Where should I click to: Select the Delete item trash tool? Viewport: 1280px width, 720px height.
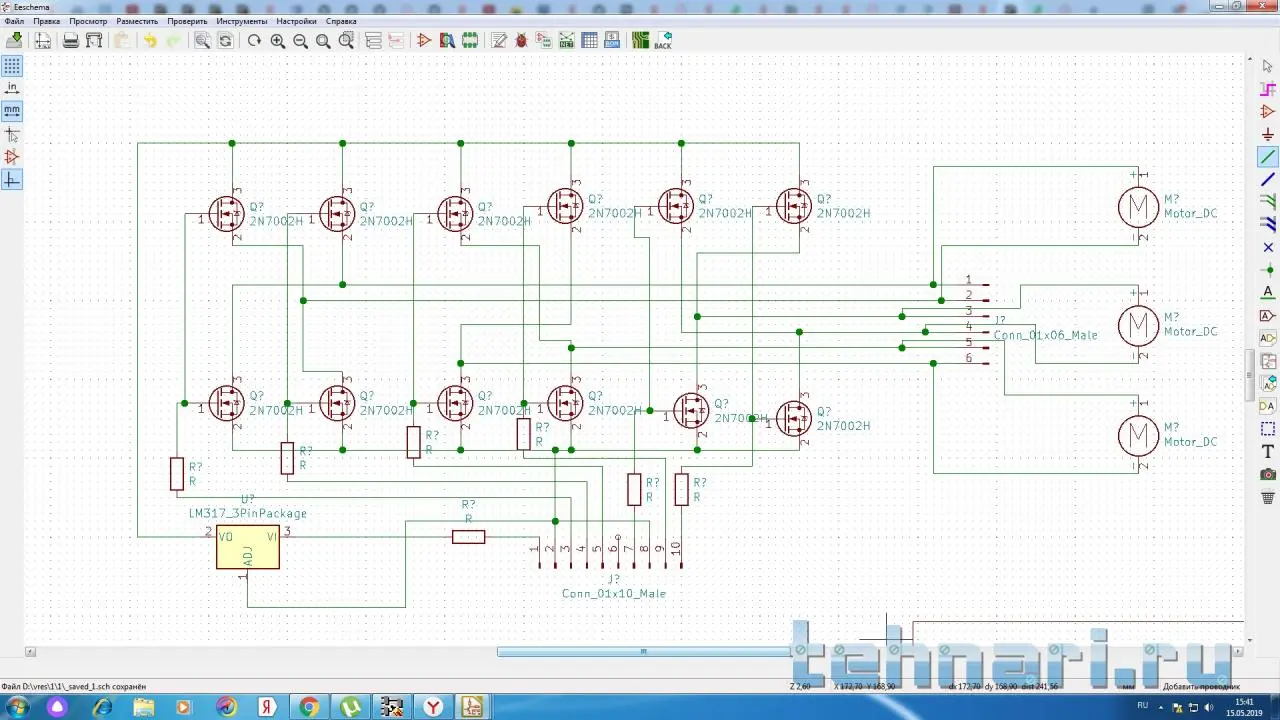click(x=1268, y=497)
